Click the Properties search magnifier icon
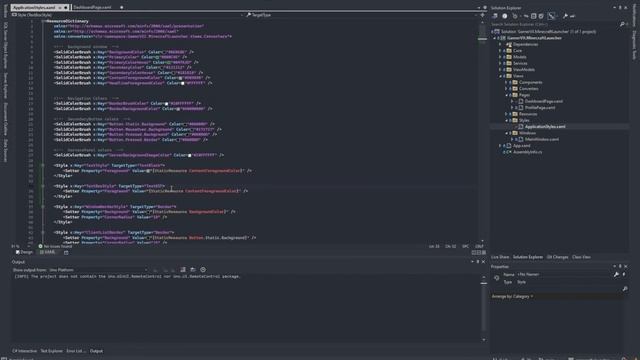Viewport: 640px width, 360px height. pyautogui.click(x=624, y=289)
